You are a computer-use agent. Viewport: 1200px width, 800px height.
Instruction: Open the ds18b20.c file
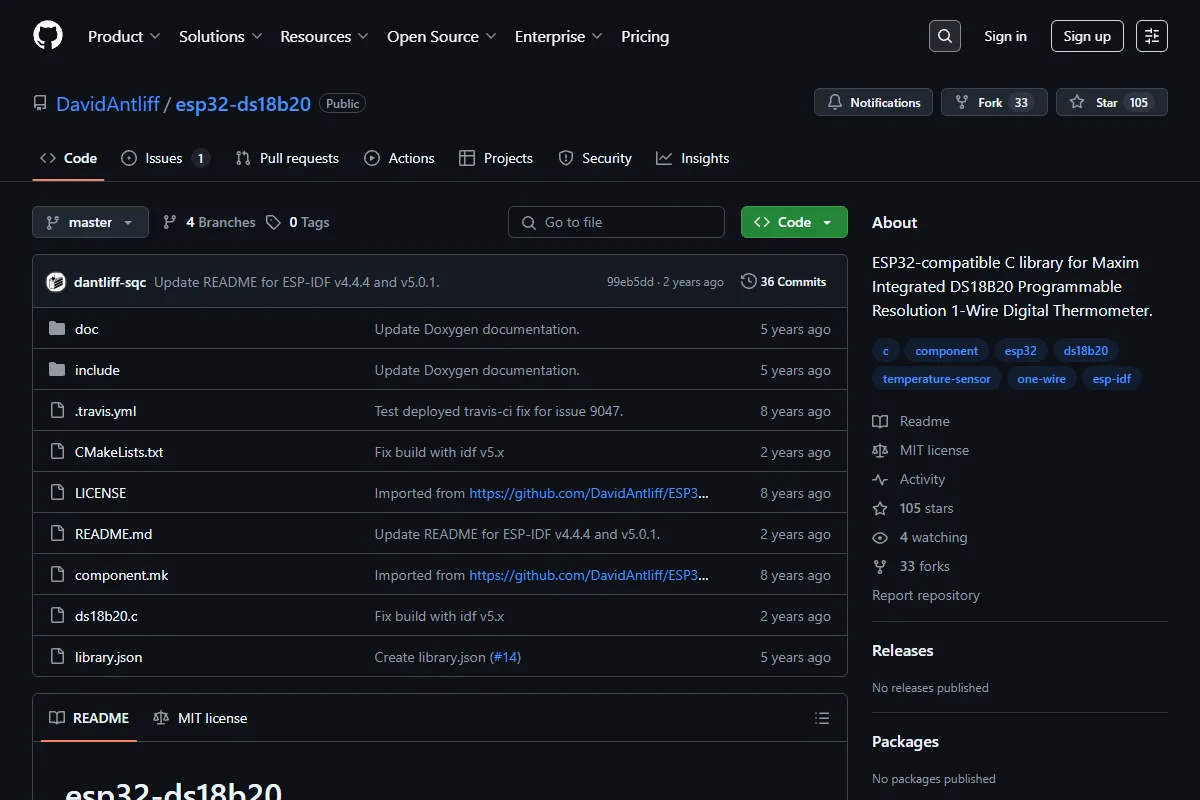pyautogui.click(x=106, y=616)
